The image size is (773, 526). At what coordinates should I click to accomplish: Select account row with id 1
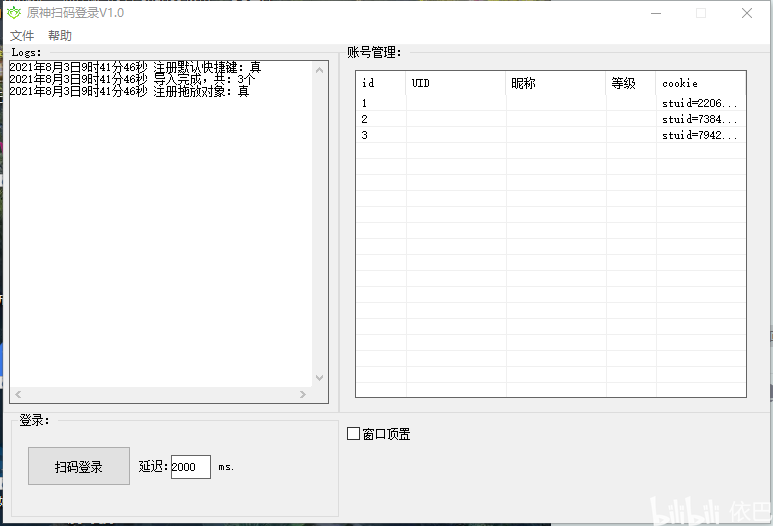pyautogui.click(x=551, y=103)
